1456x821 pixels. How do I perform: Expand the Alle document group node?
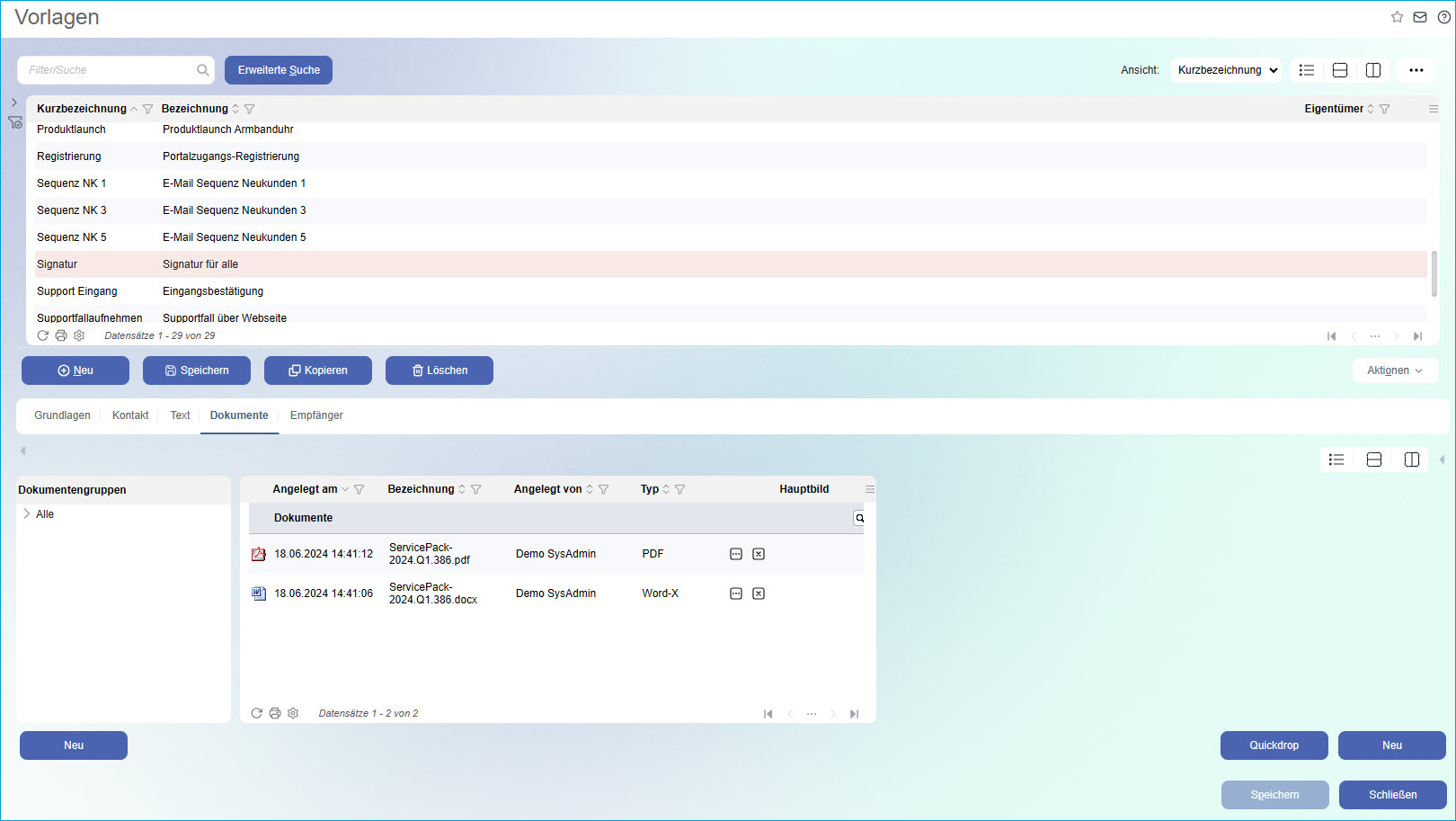point(27,514)
